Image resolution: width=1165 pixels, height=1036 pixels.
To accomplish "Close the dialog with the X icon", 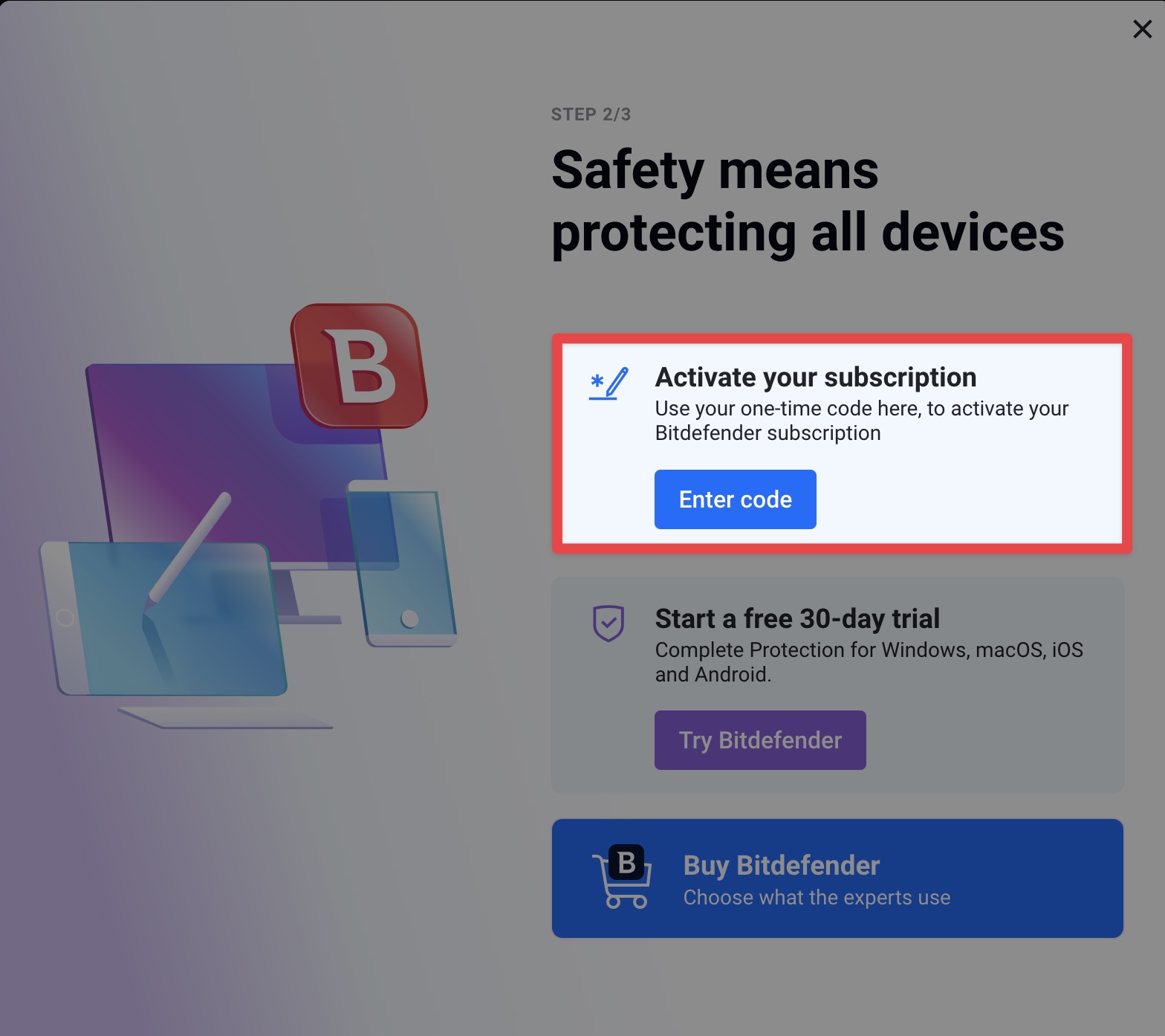I will point(1142,29).
